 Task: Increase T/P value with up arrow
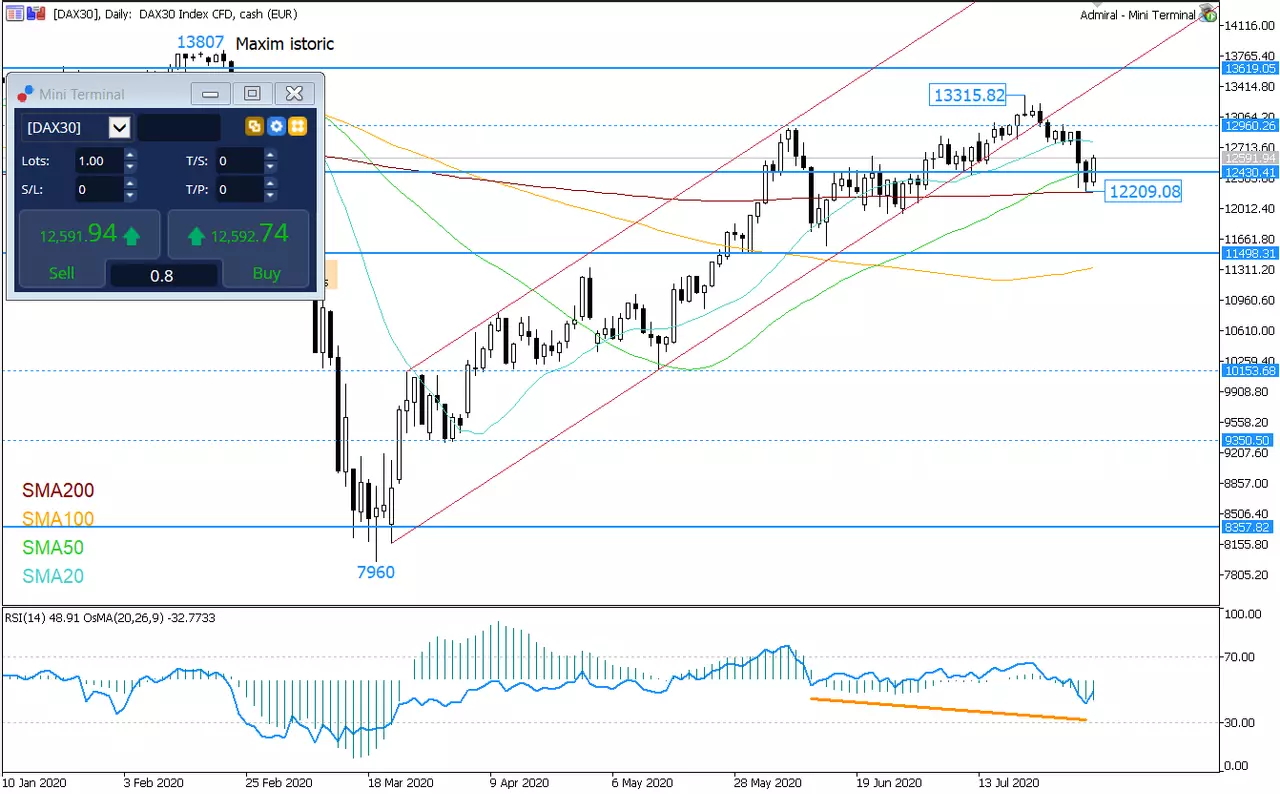coord(270,183)
